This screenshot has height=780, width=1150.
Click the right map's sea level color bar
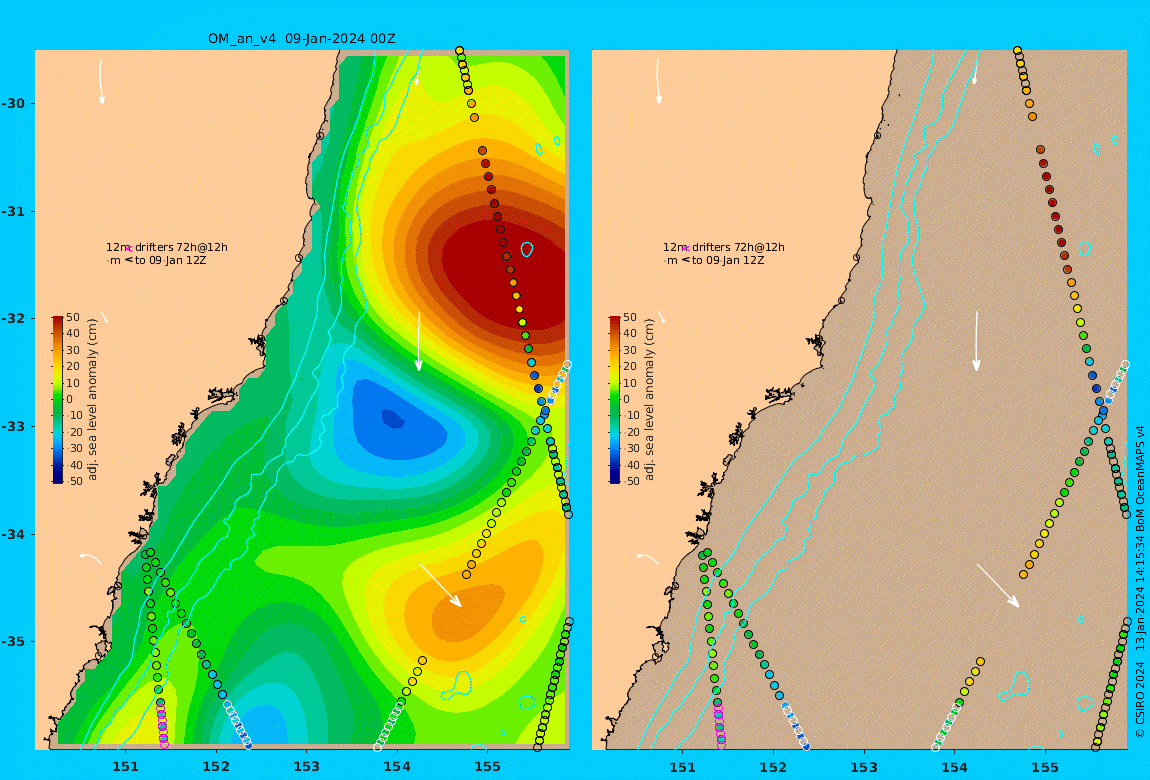tap(615, 400)
